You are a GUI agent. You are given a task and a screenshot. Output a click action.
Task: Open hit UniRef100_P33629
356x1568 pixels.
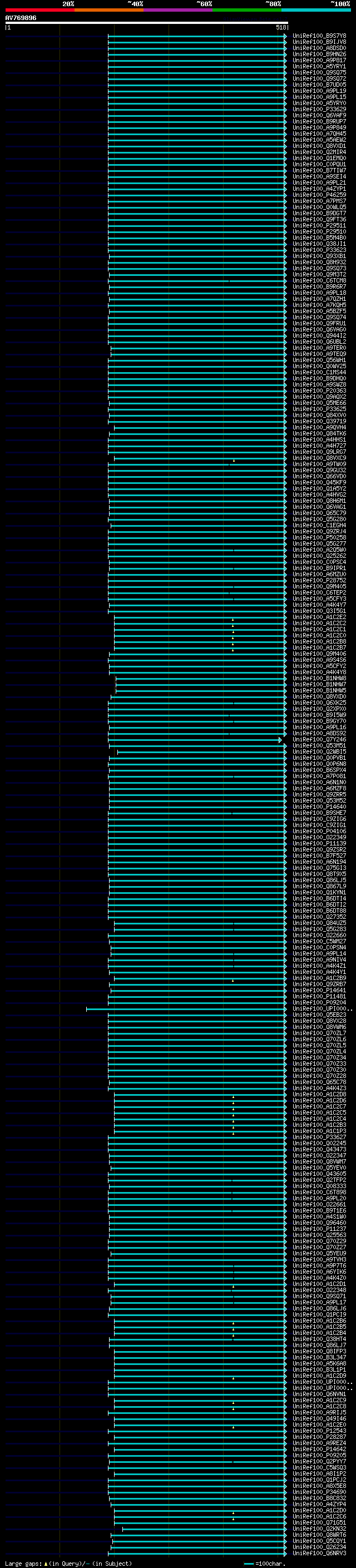coord(319,110)
